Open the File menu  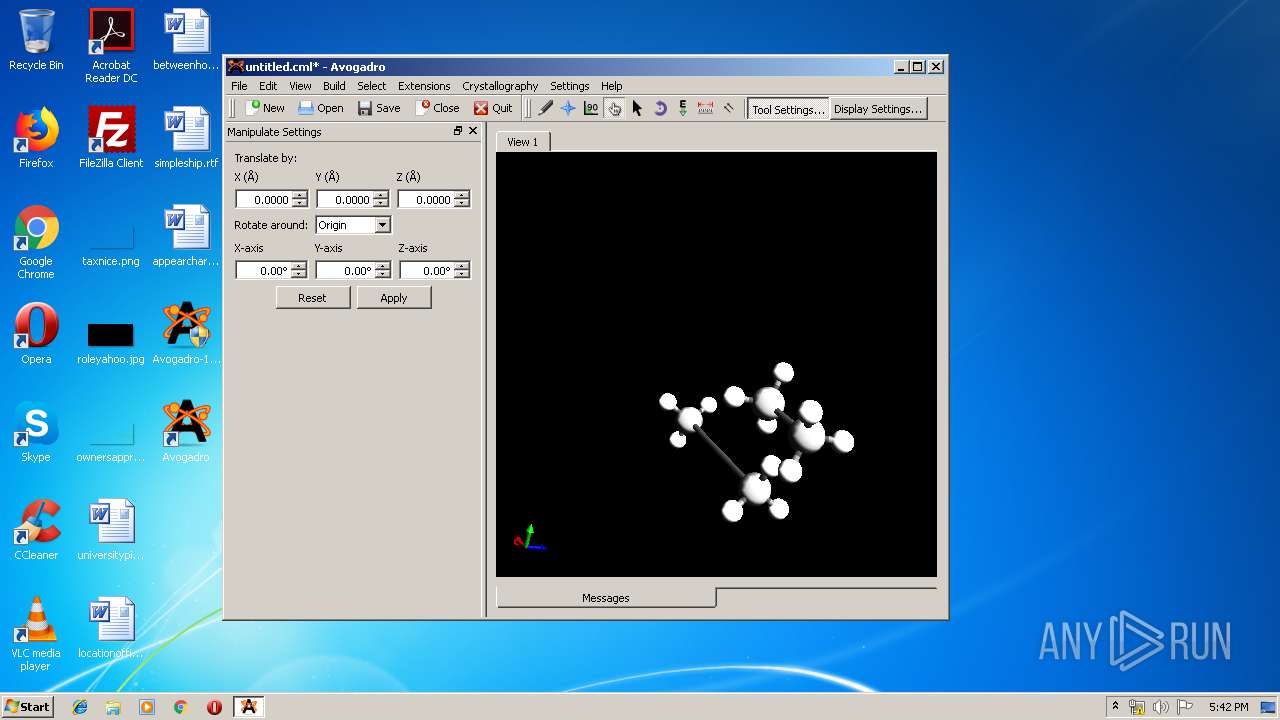pyautogui.click(x=239, y=86)
